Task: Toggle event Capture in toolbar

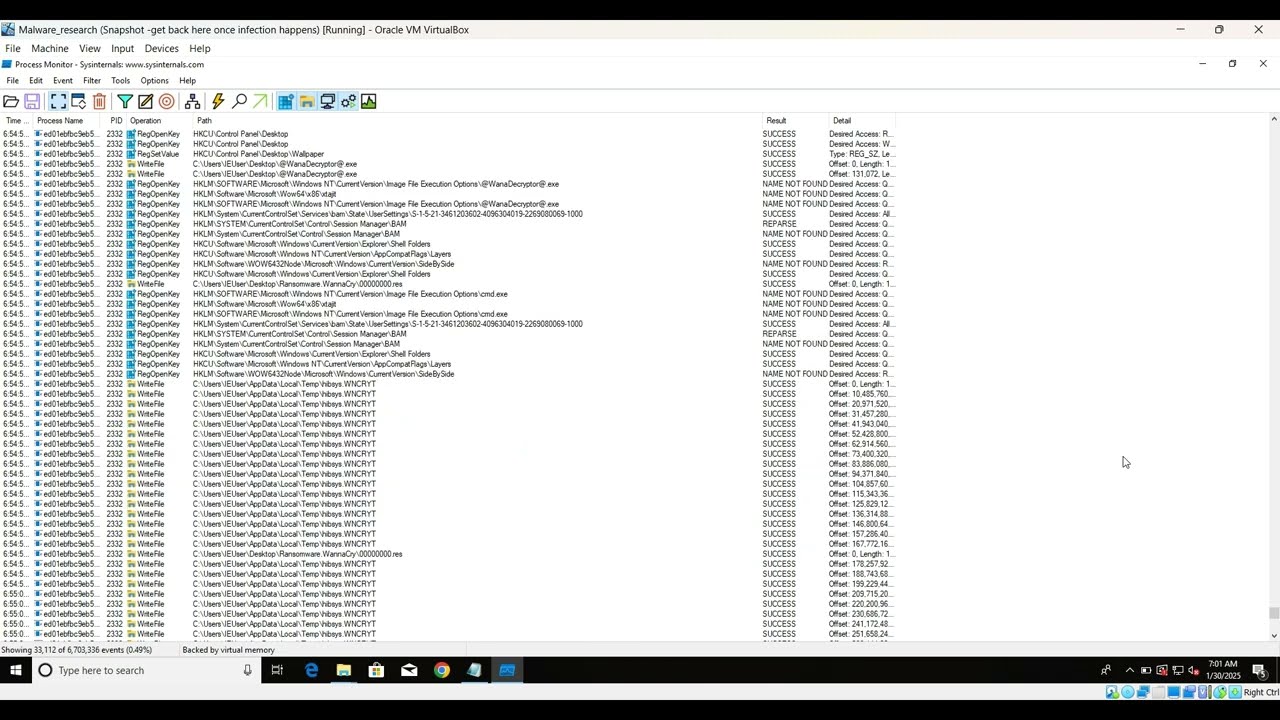Action: tap(58, 101)
